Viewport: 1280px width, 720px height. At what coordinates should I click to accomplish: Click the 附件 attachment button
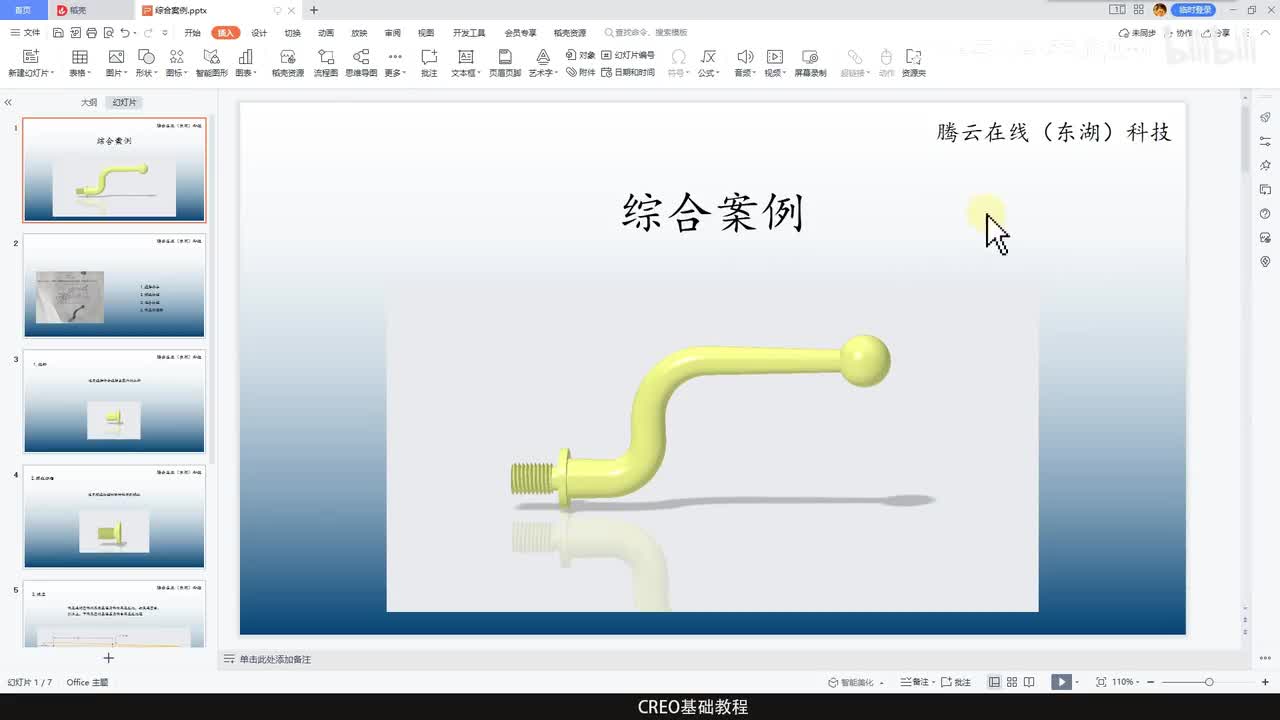click(581, 72)
